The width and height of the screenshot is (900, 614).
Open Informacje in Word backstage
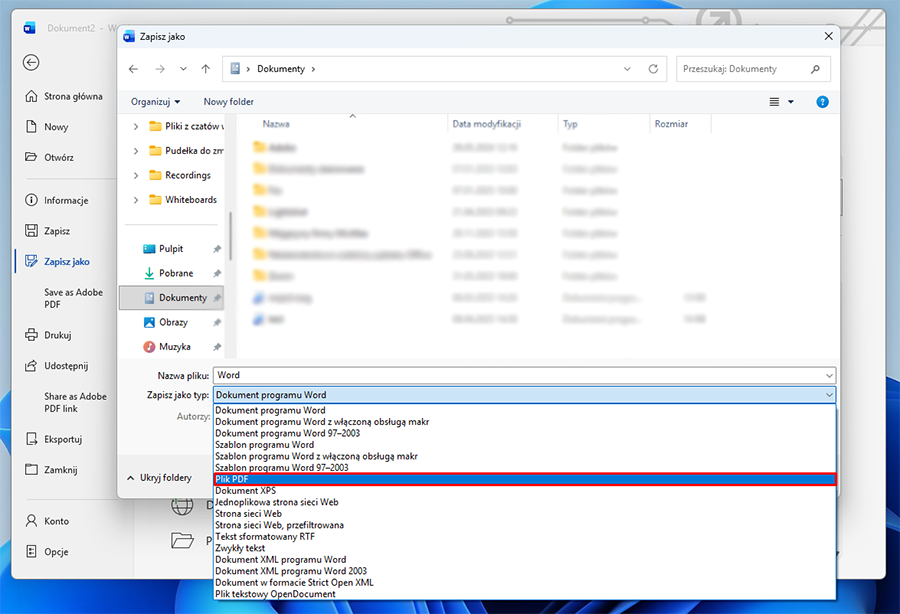pos(57,200)
